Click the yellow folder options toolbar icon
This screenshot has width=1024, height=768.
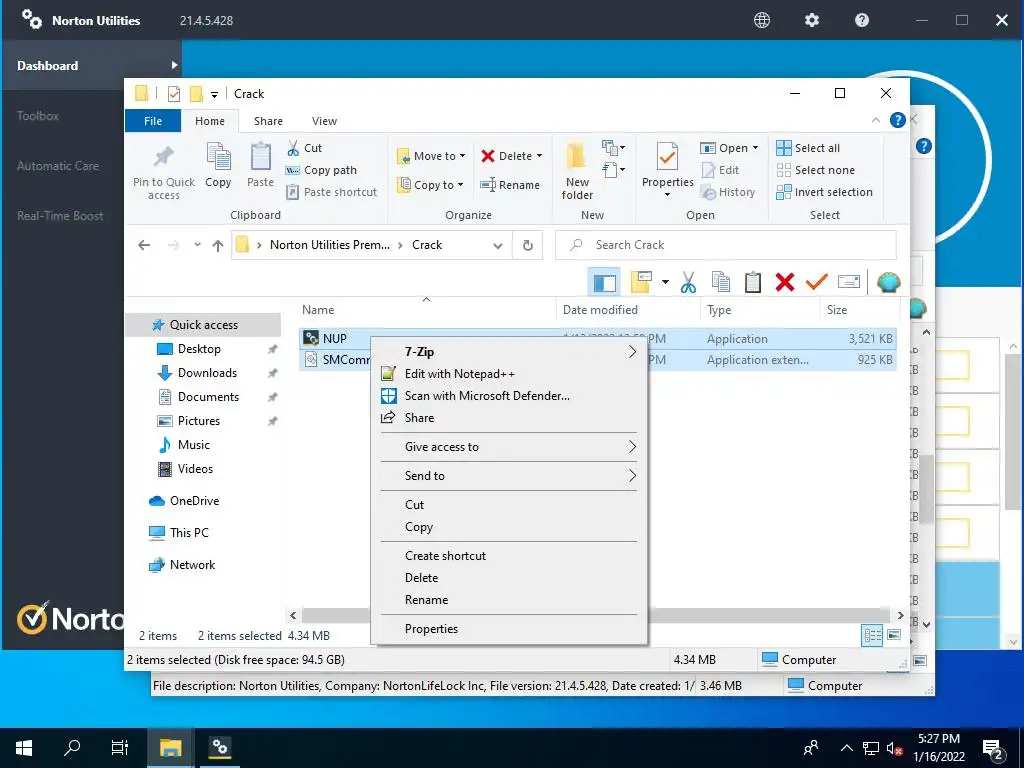tap(641, 282)
